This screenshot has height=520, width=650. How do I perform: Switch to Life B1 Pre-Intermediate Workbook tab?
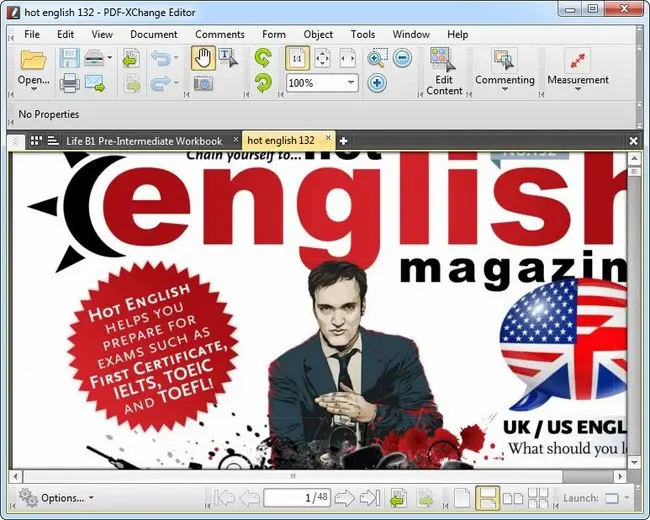tap(143, 141)
